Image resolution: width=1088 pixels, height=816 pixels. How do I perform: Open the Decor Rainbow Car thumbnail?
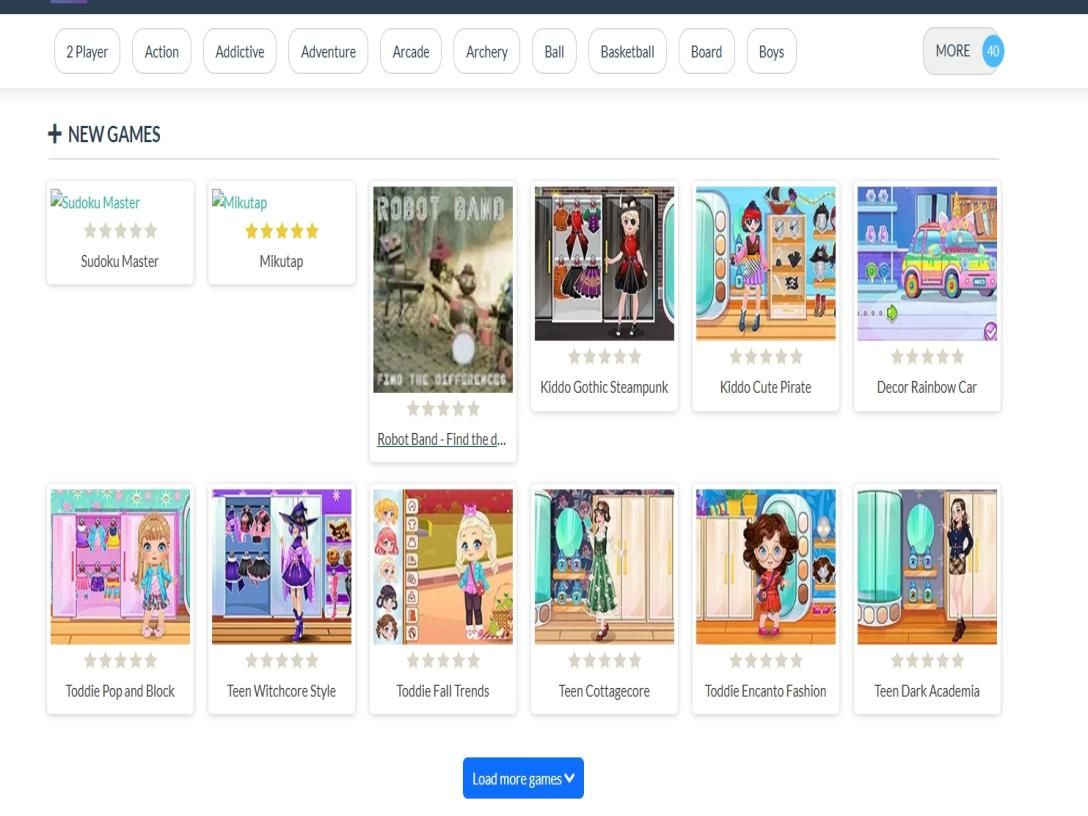click(x=927, y=263)
